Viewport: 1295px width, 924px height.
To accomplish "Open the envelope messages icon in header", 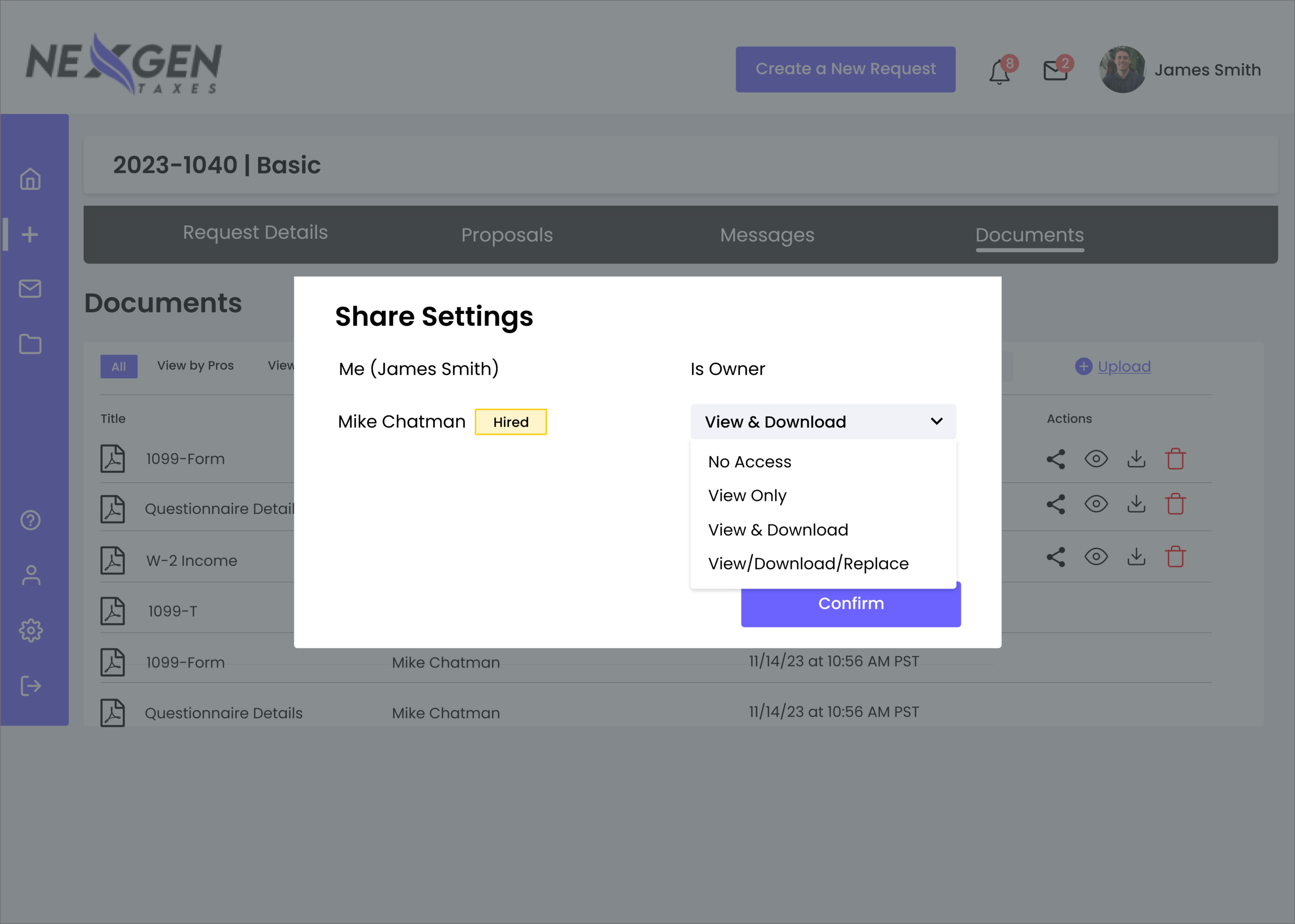I will [1055, 71].
